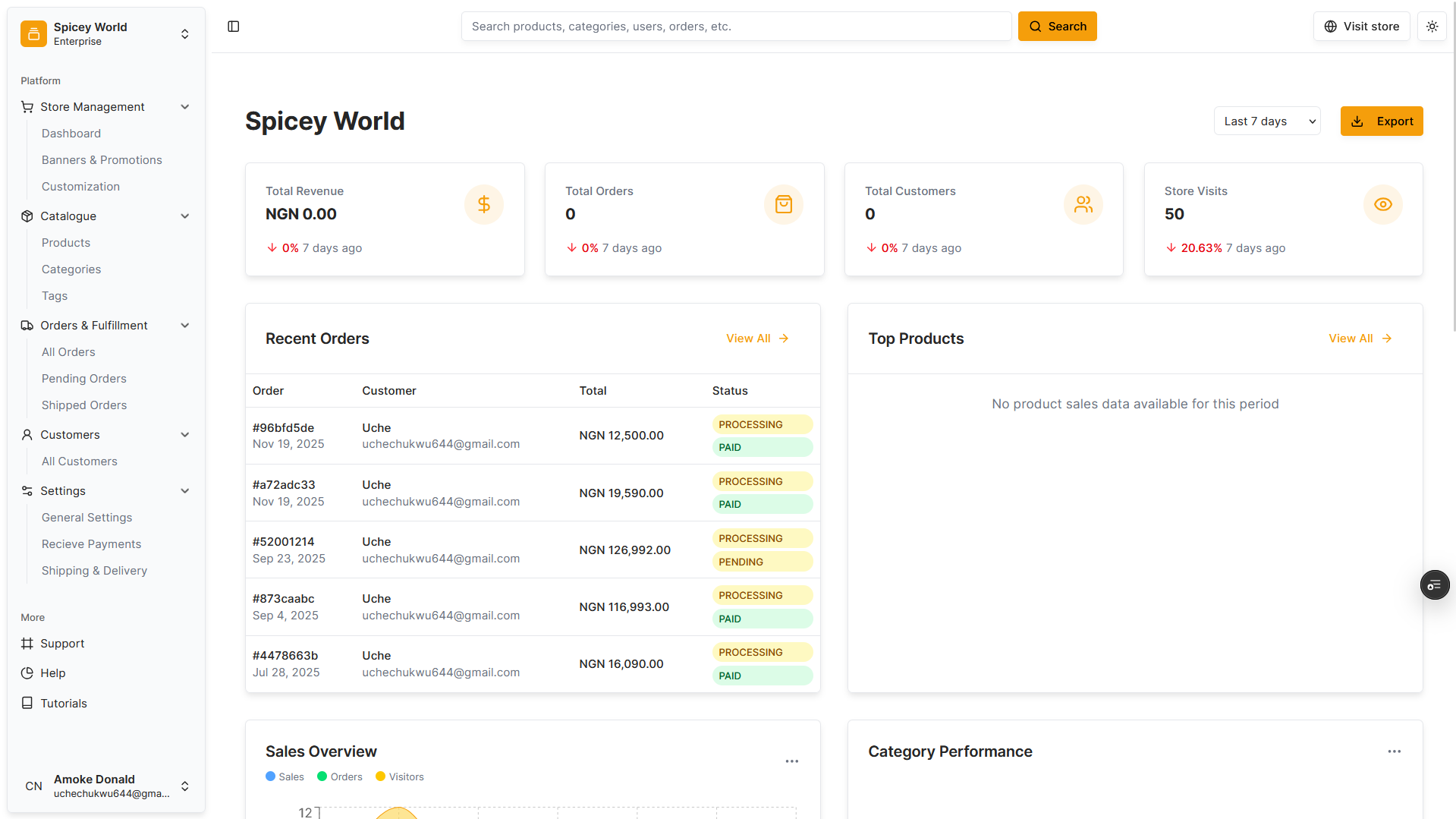Collapse the Store Management section

(x=184, y=106)
